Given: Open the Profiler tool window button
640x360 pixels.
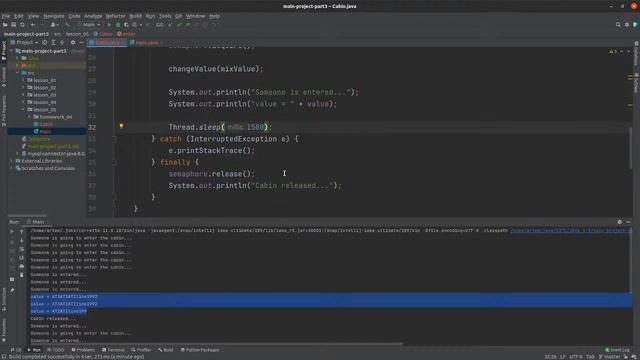Looking at the screenshot, I should (x=142, y=350).
